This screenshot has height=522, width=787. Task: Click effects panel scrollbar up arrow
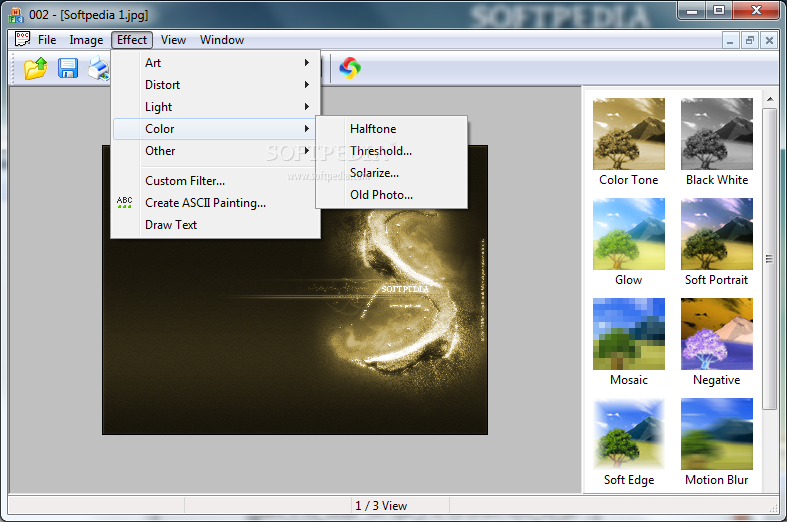[769, 99]
